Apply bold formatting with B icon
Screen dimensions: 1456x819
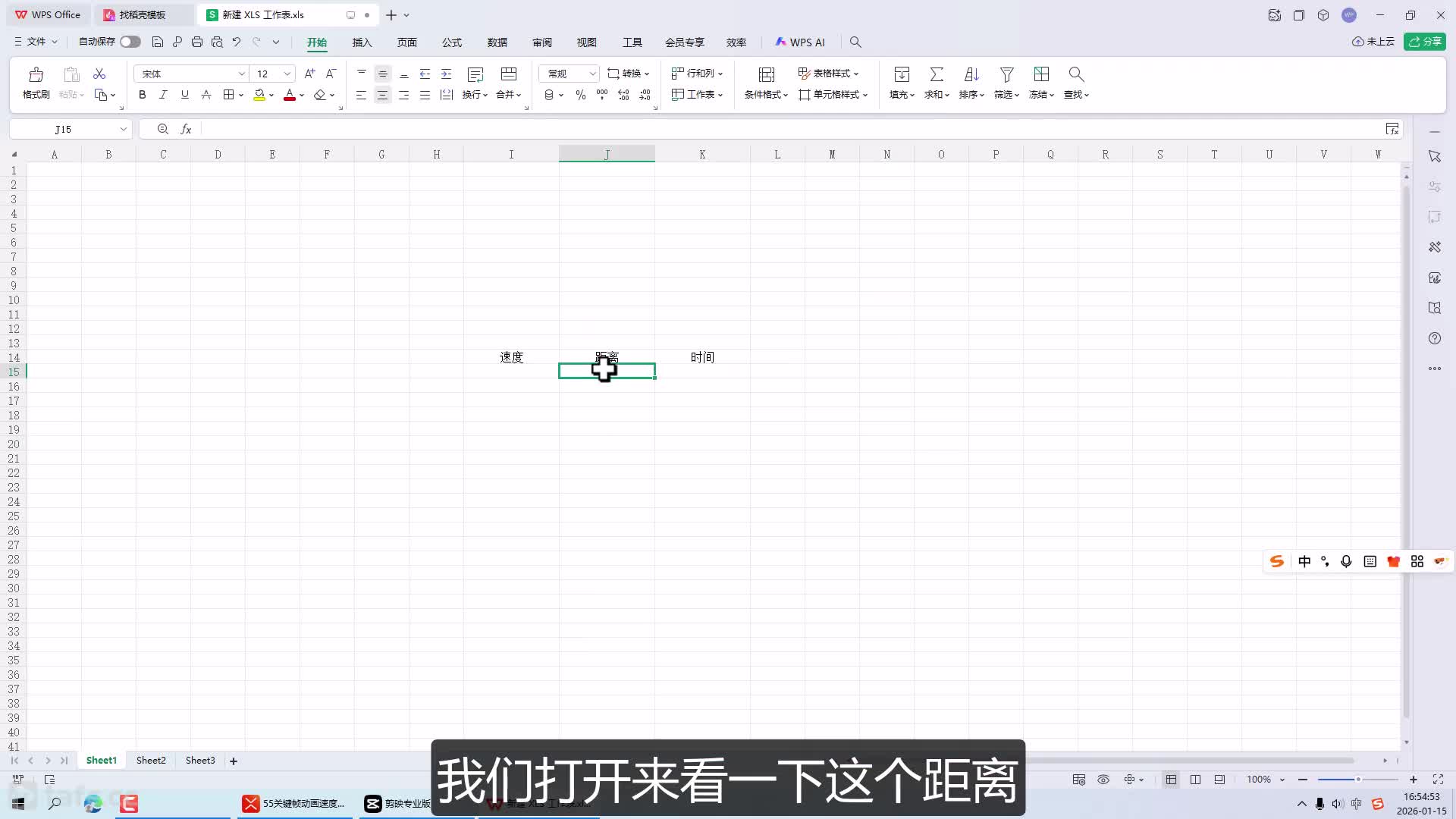142,95
